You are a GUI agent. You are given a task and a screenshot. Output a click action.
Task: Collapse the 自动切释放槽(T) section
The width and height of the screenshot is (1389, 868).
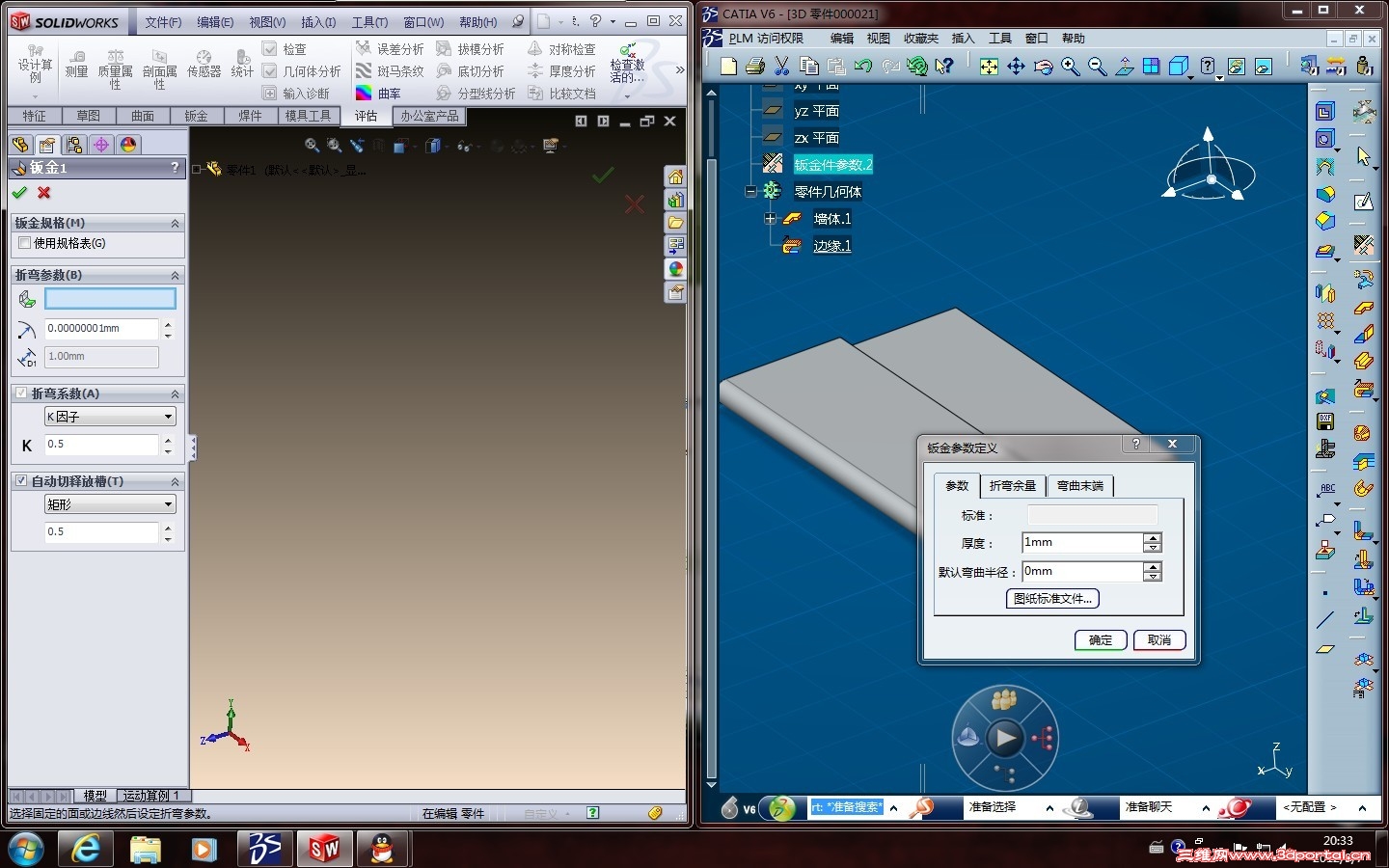(175, 480)
